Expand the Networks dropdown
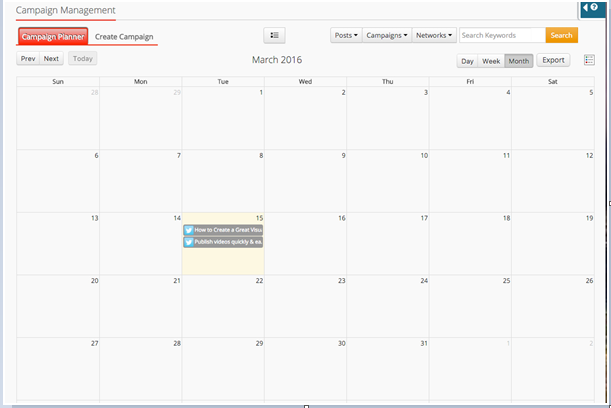The height and width of the screenshot is (408, 611). click(x=434, y=35)
